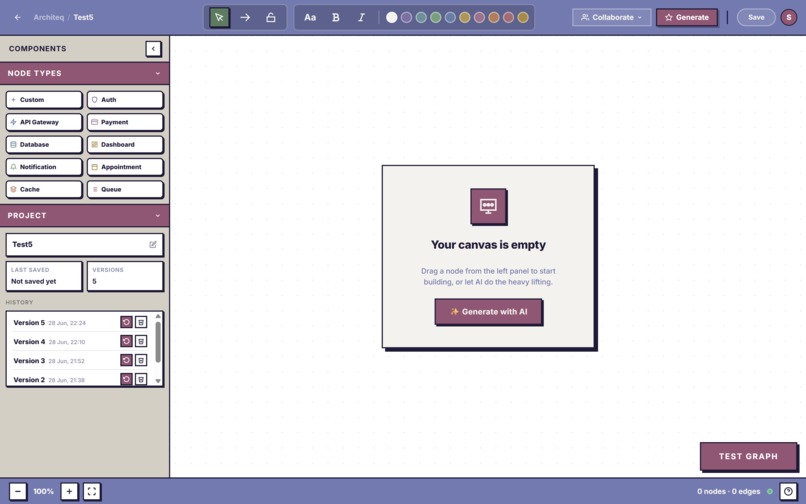Restore Version 3

126,361
